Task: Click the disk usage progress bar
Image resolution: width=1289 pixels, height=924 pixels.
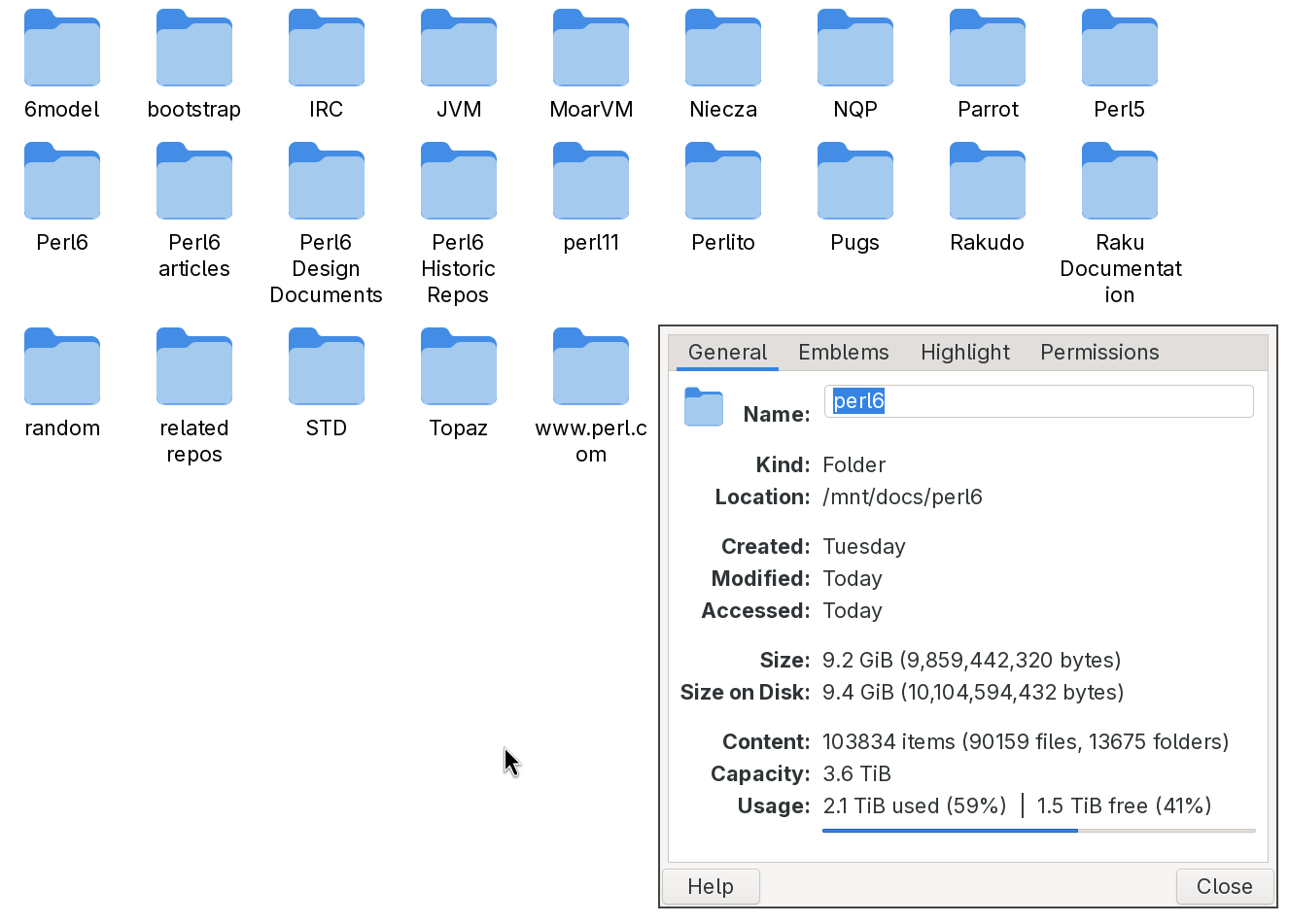Action: 1039,831
